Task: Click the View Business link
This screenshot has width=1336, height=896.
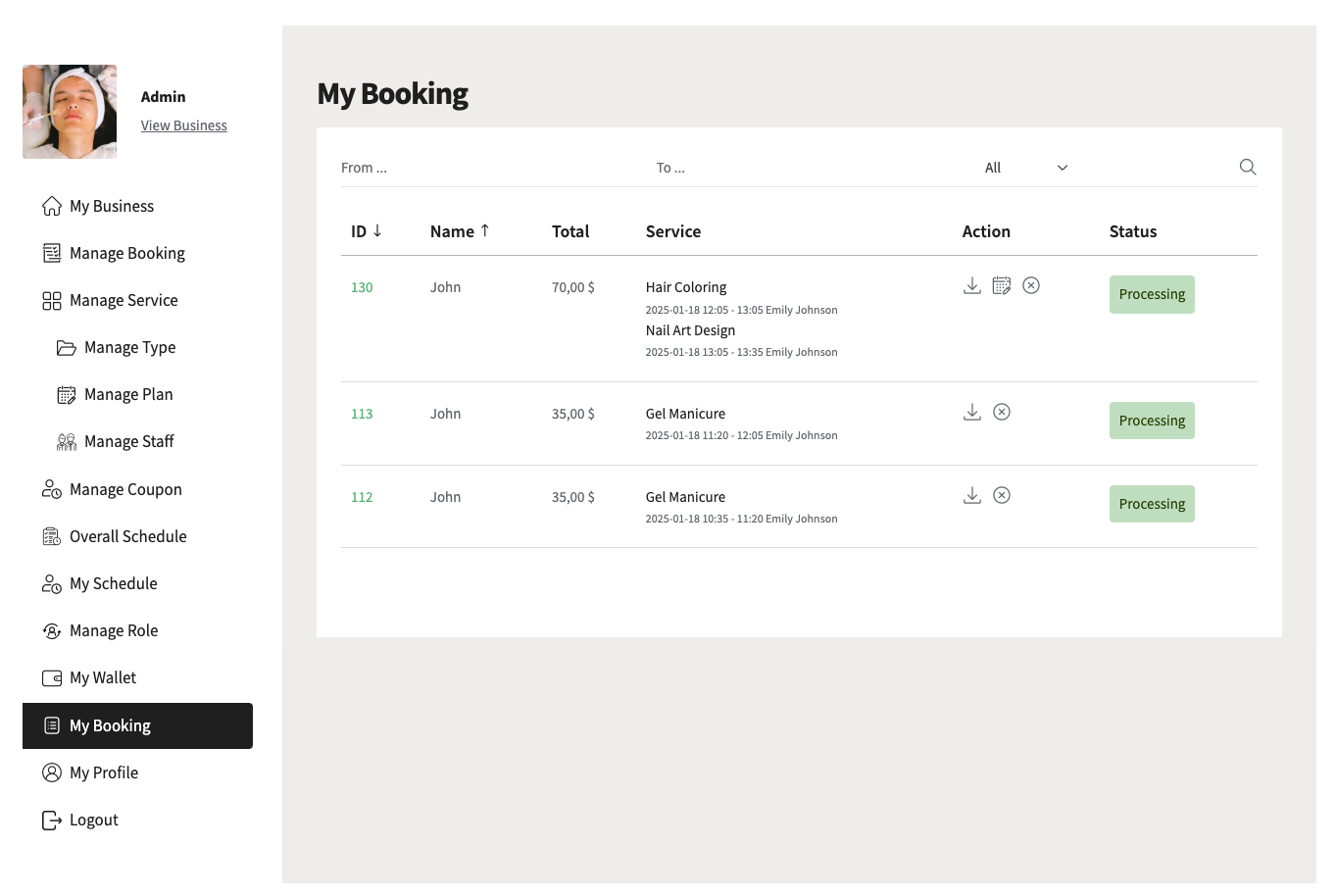Action: click(183, 125)
